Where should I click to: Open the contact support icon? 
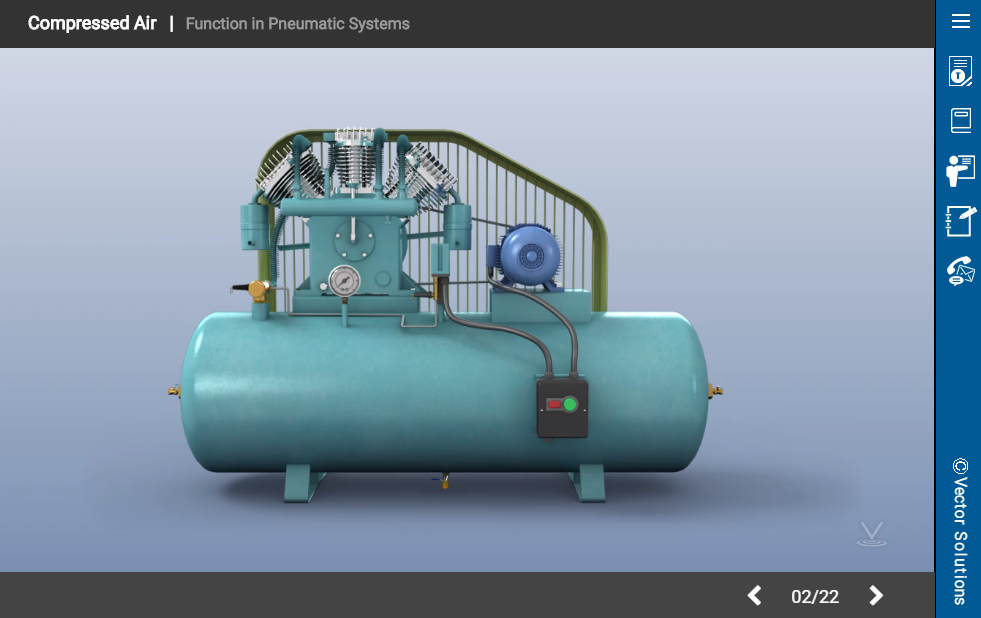coord(959,269)
